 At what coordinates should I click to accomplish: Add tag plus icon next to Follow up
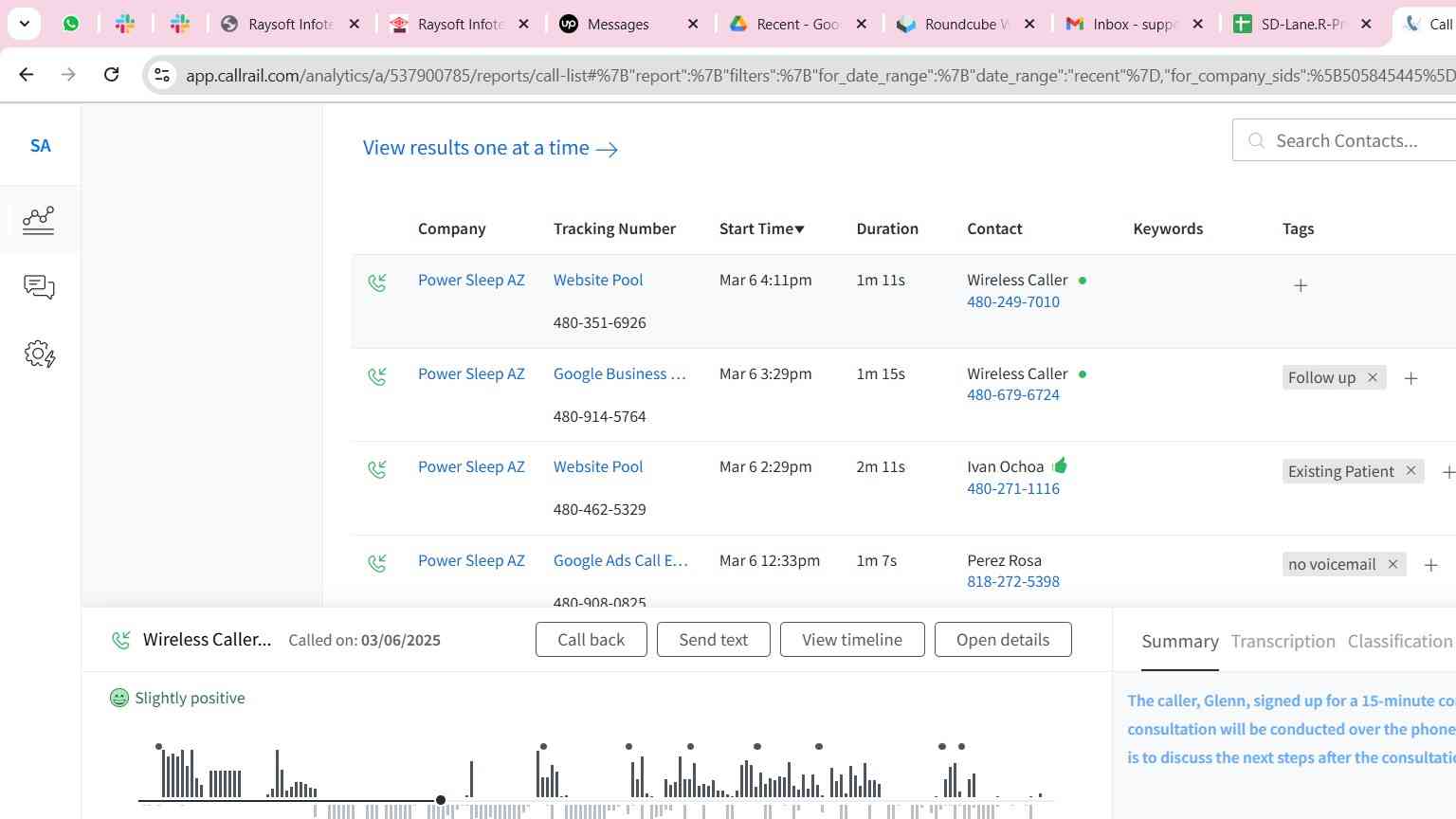point(1410,378)
